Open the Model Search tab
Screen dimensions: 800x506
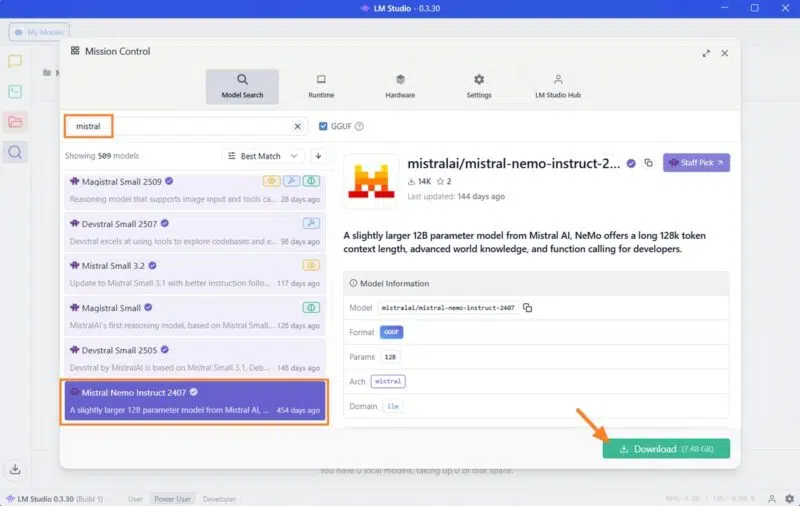click(242, 87)
